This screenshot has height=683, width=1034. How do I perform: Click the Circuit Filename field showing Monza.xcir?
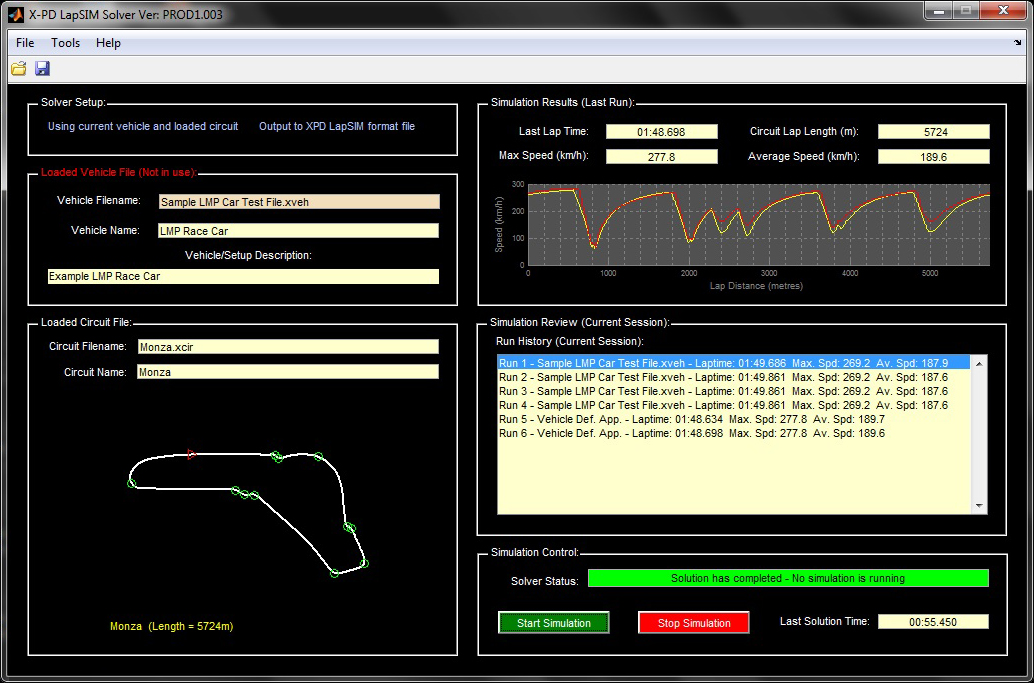[x=287, y=347]
